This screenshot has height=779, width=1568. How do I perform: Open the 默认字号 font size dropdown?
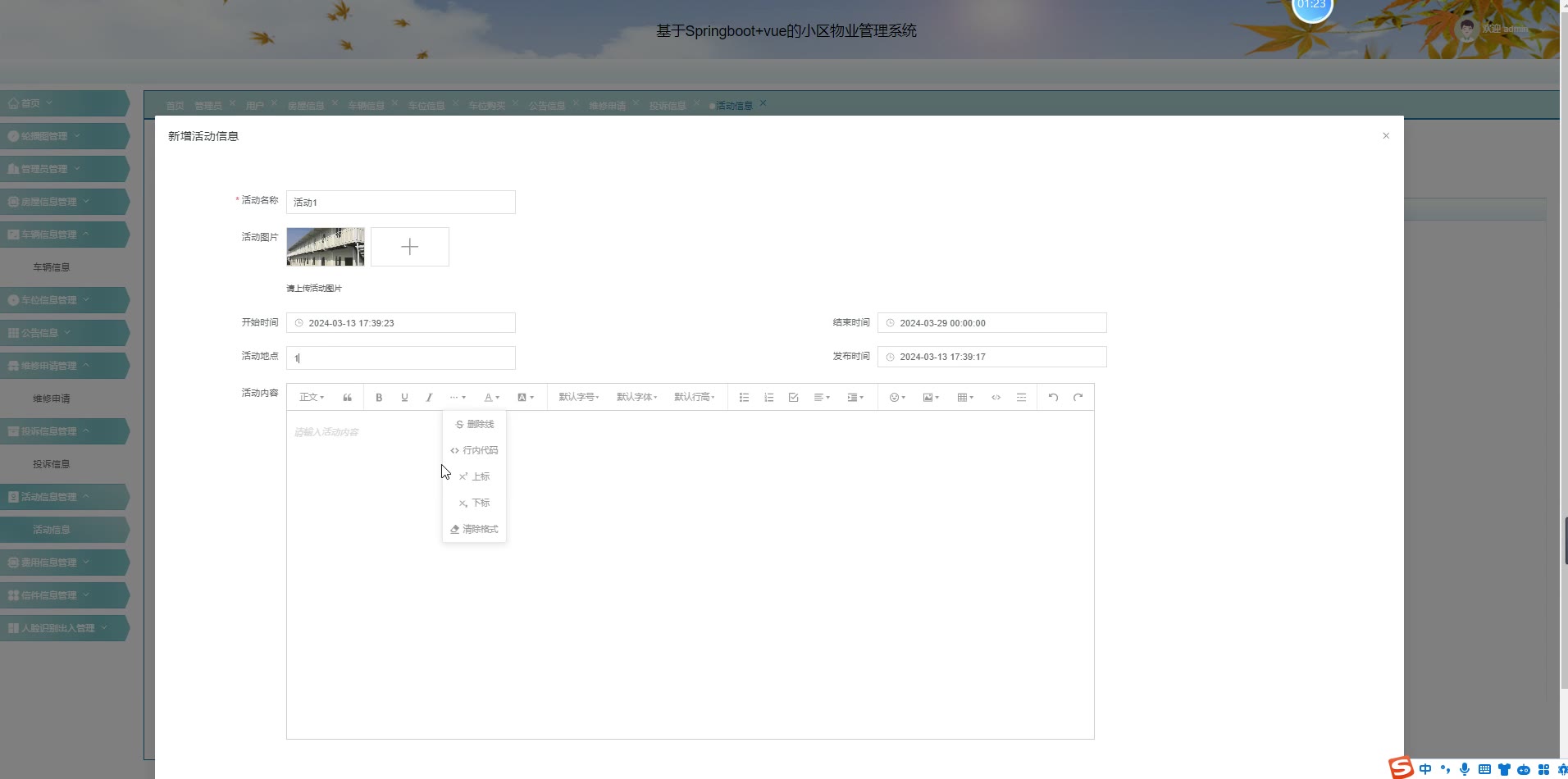[x=579, y=398]
